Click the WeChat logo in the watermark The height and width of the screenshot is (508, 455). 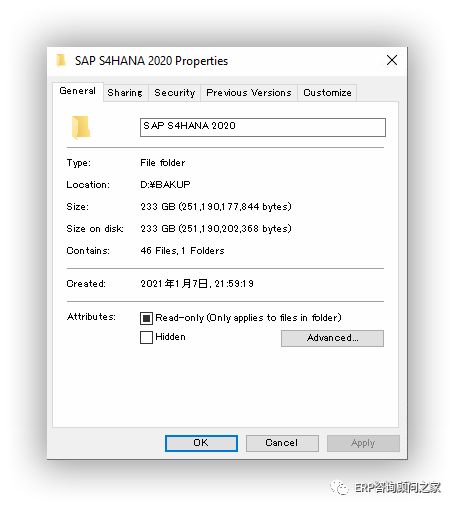[339, 488]
